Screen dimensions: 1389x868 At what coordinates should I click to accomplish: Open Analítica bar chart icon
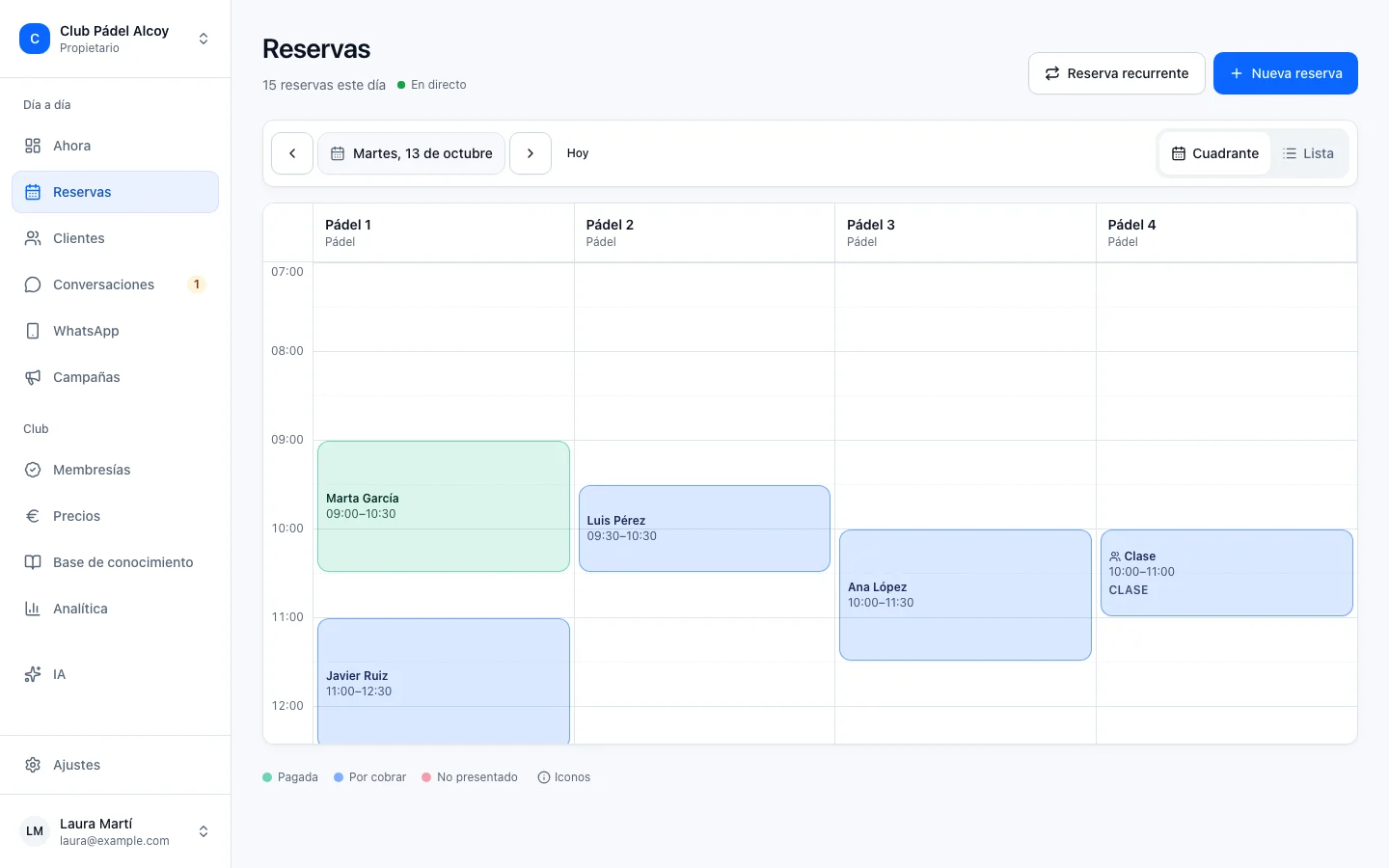coord(33,609)
